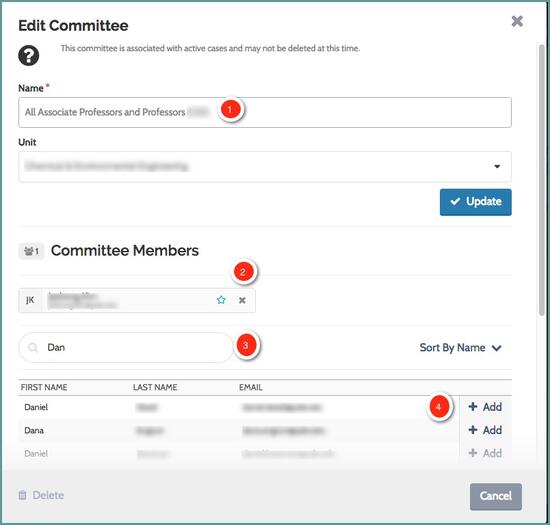Viewport: 550px width, 525px height.
Task: Open the Unit dropdown
Action: coord(265,167)
